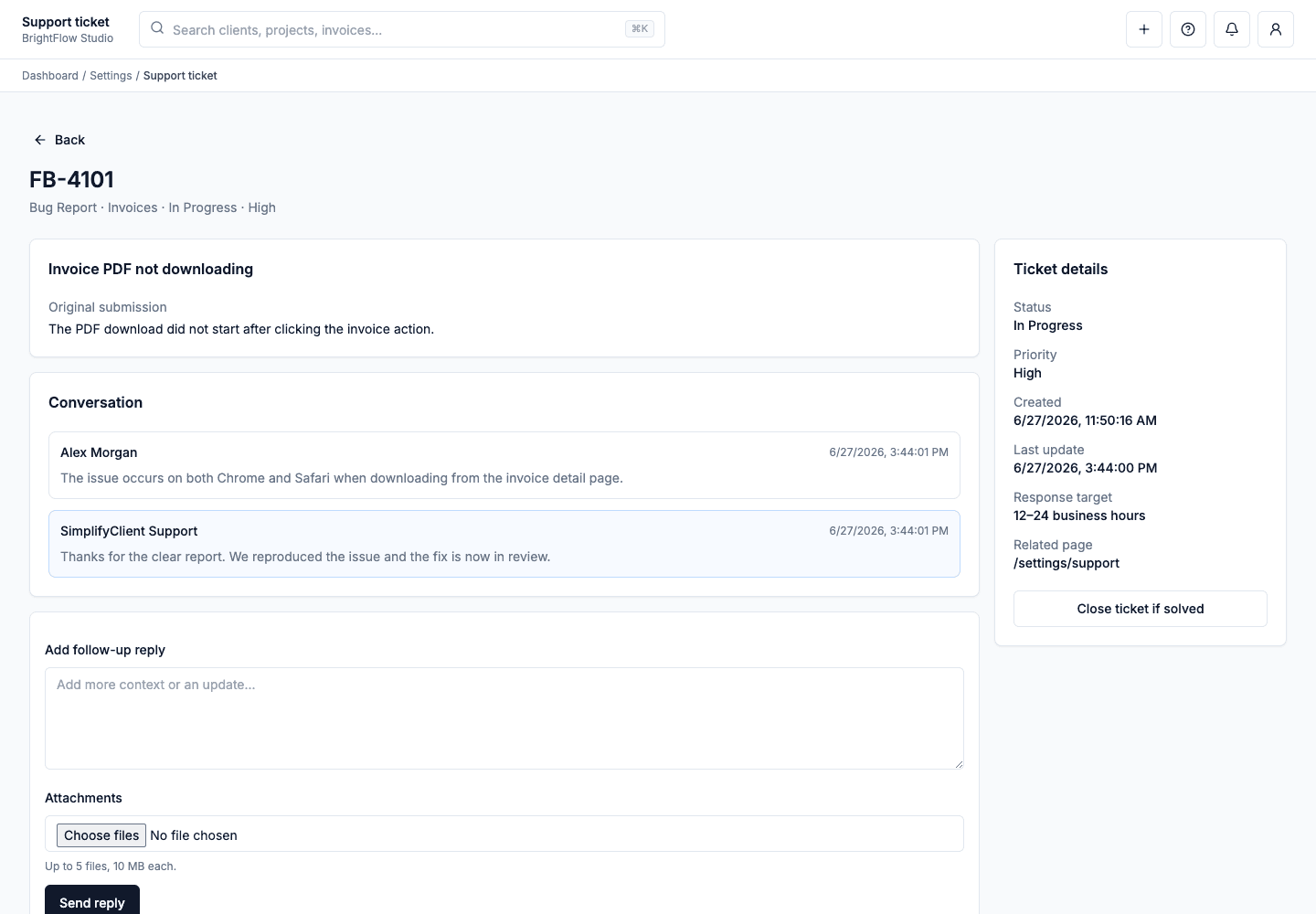Open the help question mark icon
This screenshot has width=1316, height=914.
1187,29
